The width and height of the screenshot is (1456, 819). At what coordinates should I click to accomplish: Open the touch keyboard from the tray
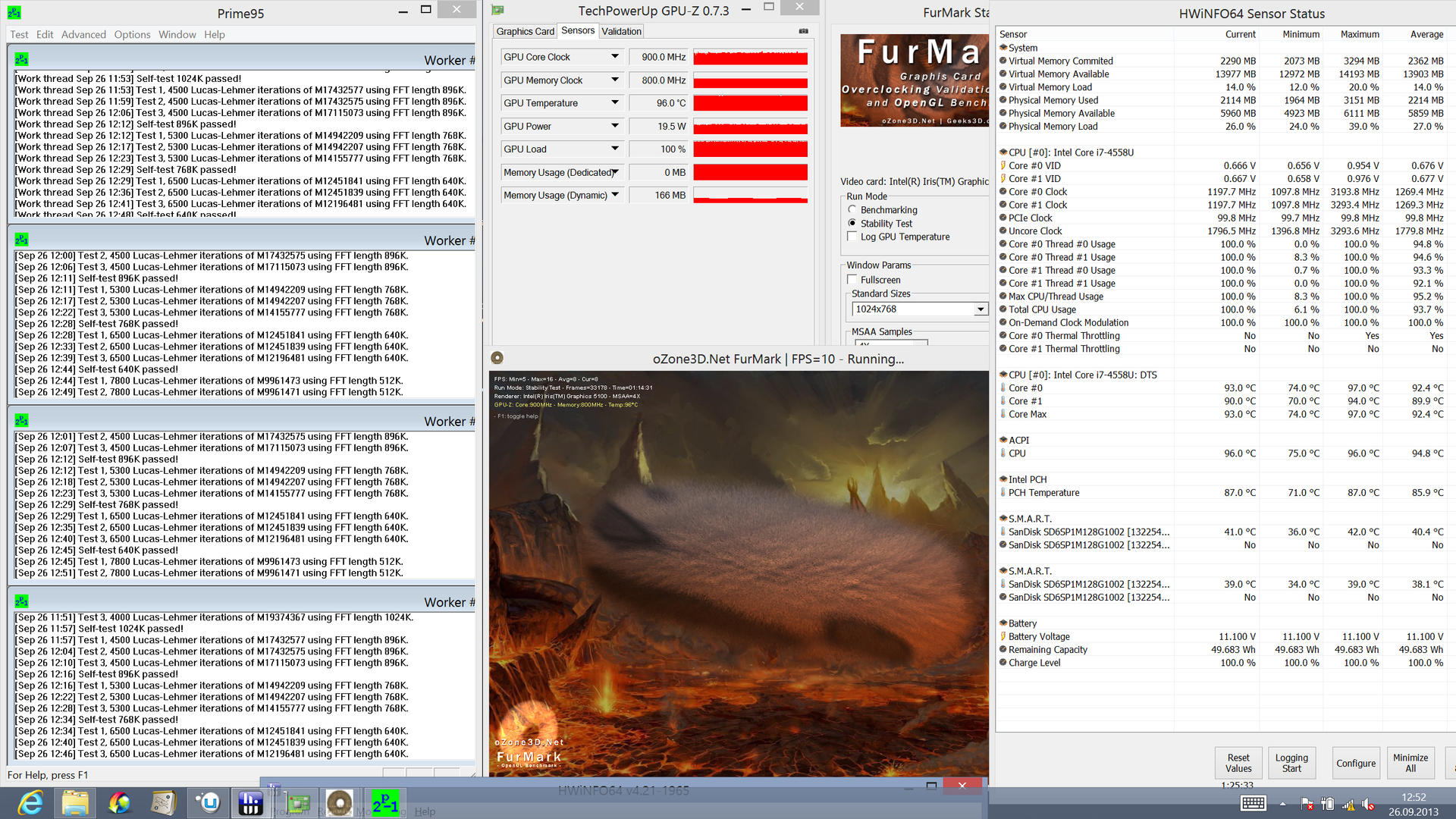pyautogui.click(x=1253, y=804)
